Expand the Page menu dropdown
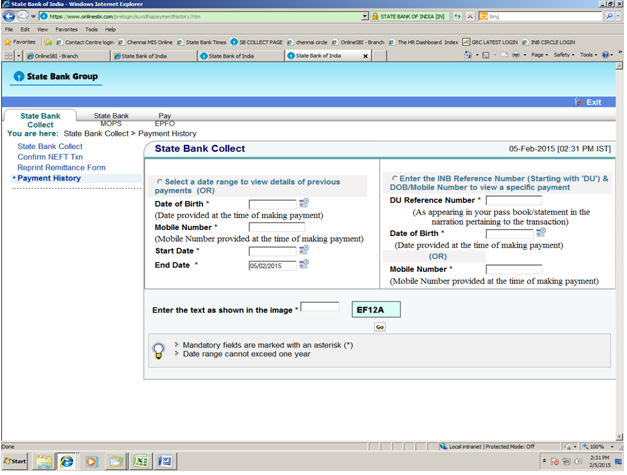 click(x=539, y=55)
